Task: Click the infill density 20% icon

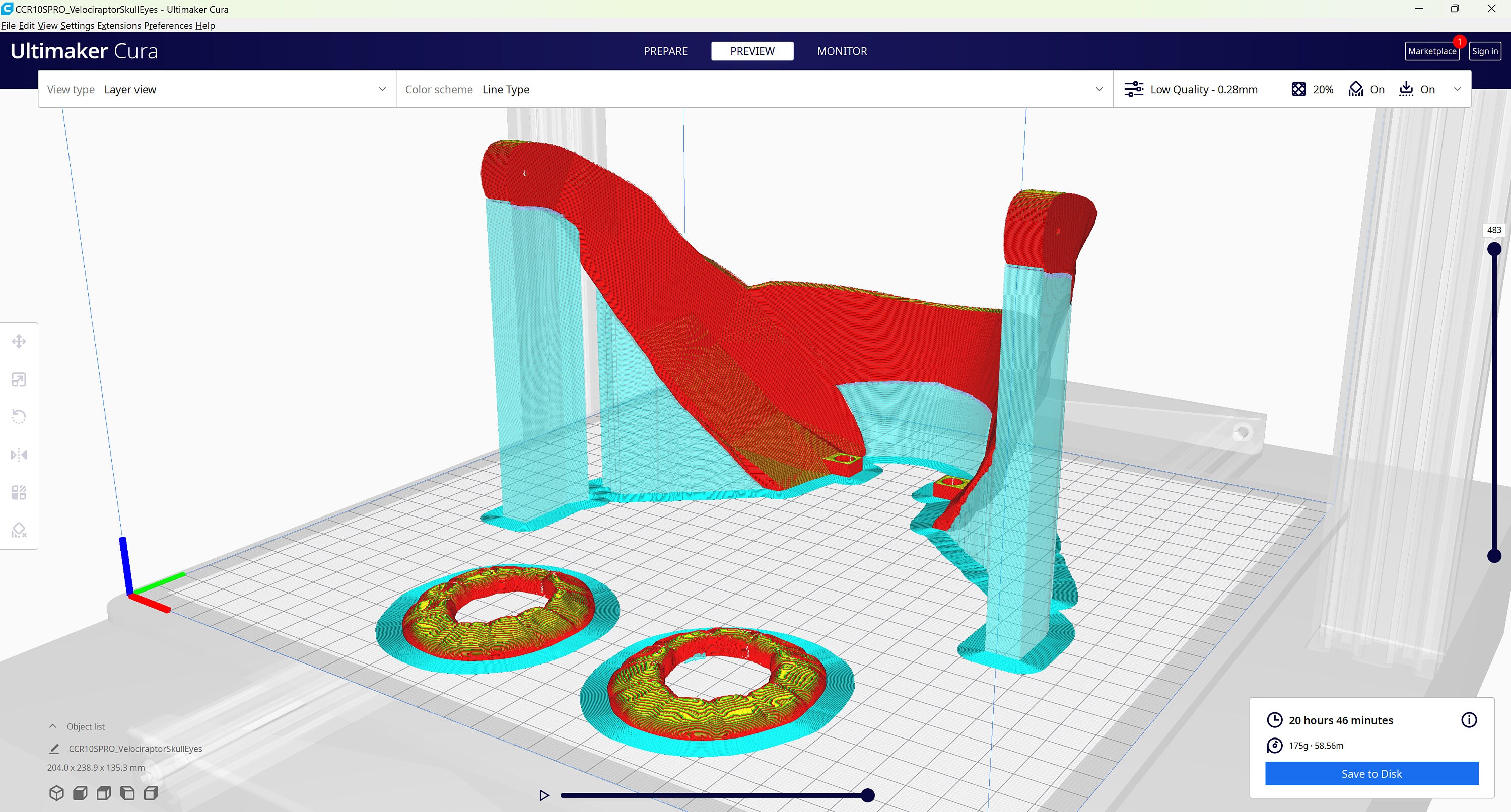Action: 1298,89
